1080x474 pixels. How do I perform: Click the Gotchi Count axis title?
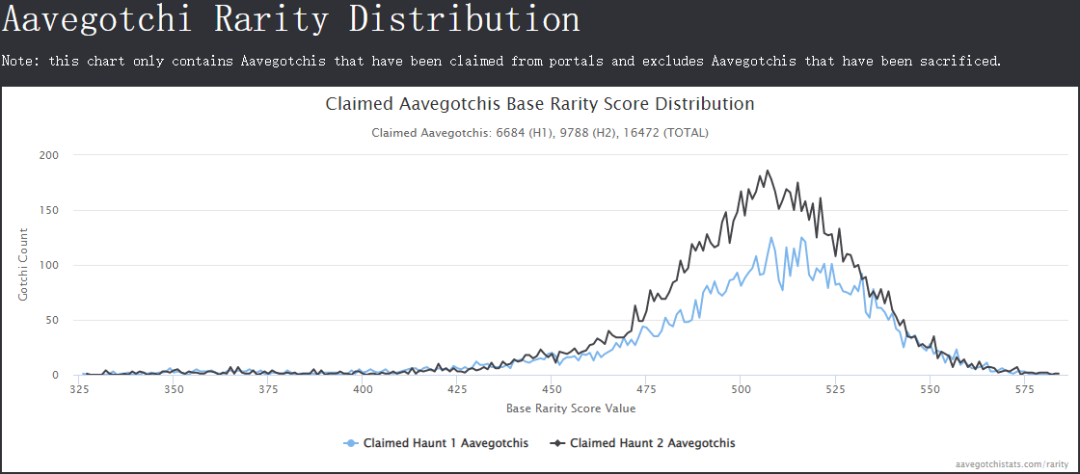(24, 264)
